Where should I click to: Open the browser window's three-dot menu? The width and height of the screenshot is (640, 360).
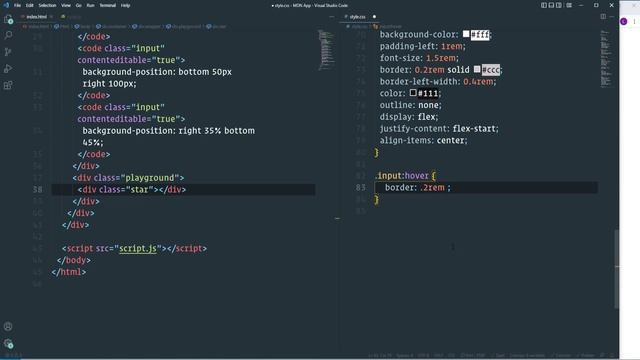point(634,21)
